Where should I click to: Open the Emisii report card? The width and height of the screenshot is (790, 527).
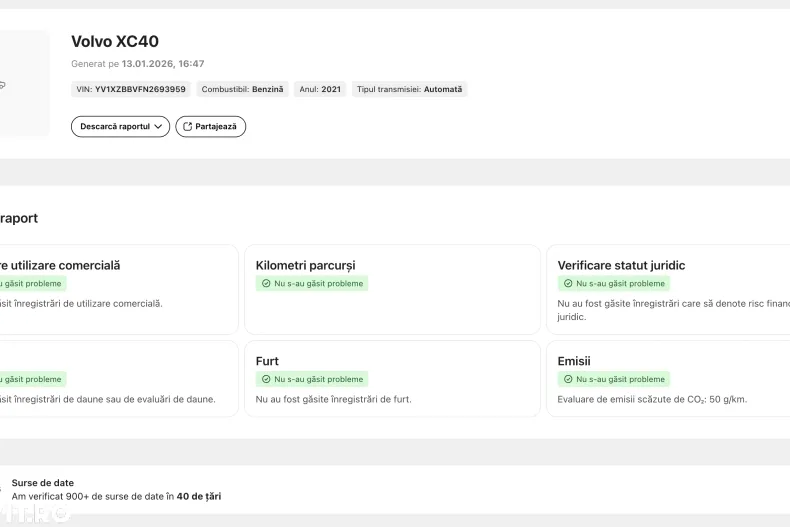[x=668, y=379]
